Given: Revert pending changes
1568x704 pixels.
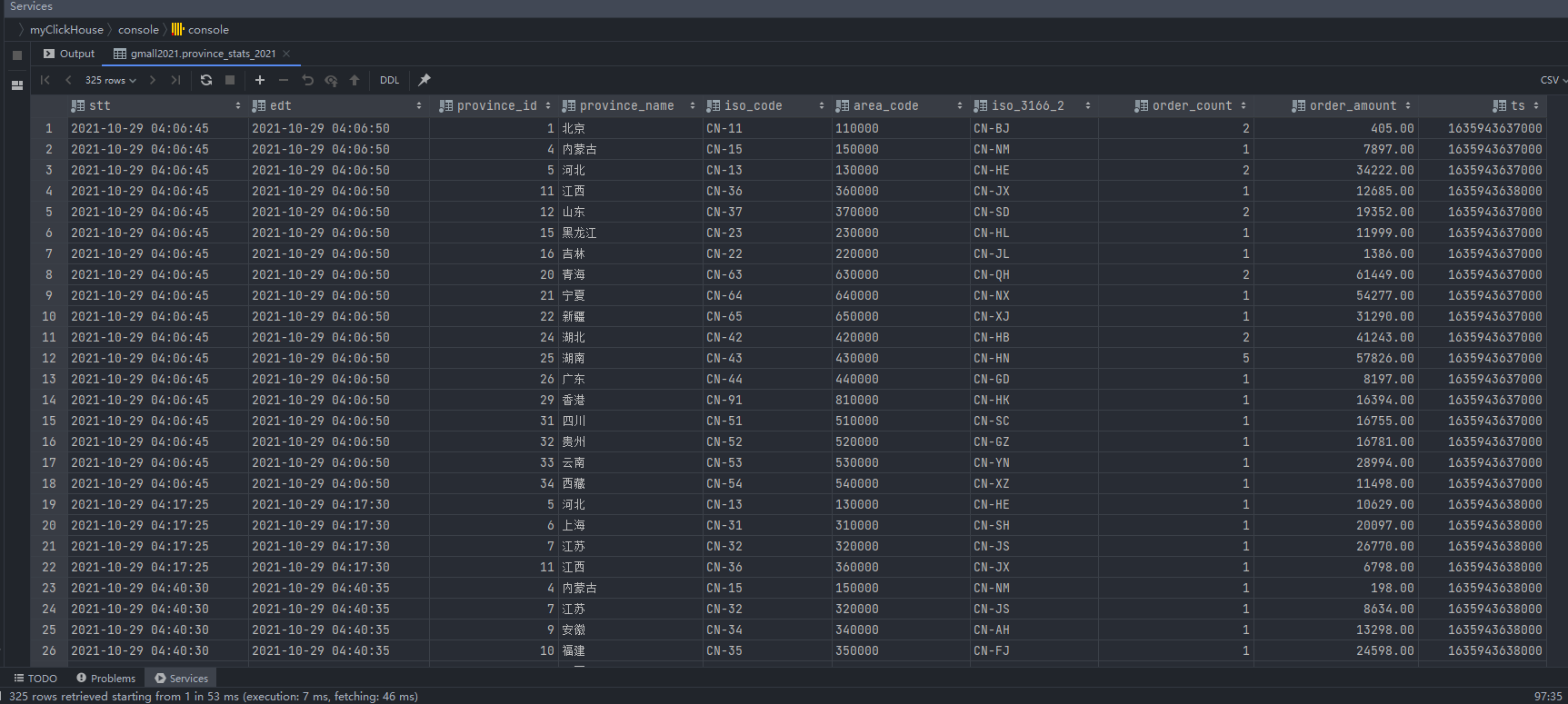Looking at the screenshot, I should pos(307,80).
